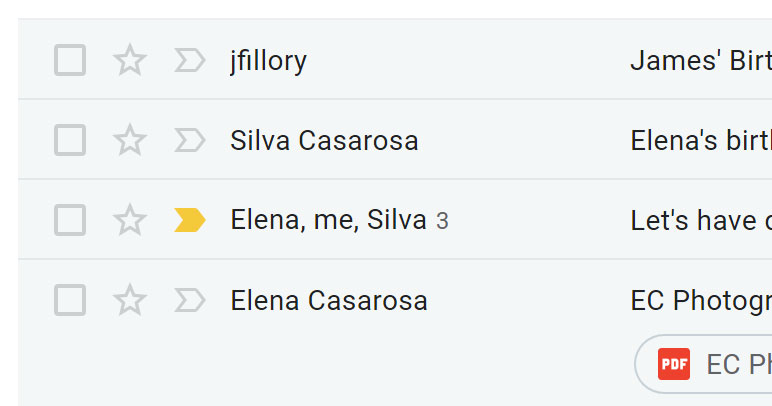Screen dimensions: 772x406
Task: Select the jfillory email checkbox
Action: click(70, 61)
